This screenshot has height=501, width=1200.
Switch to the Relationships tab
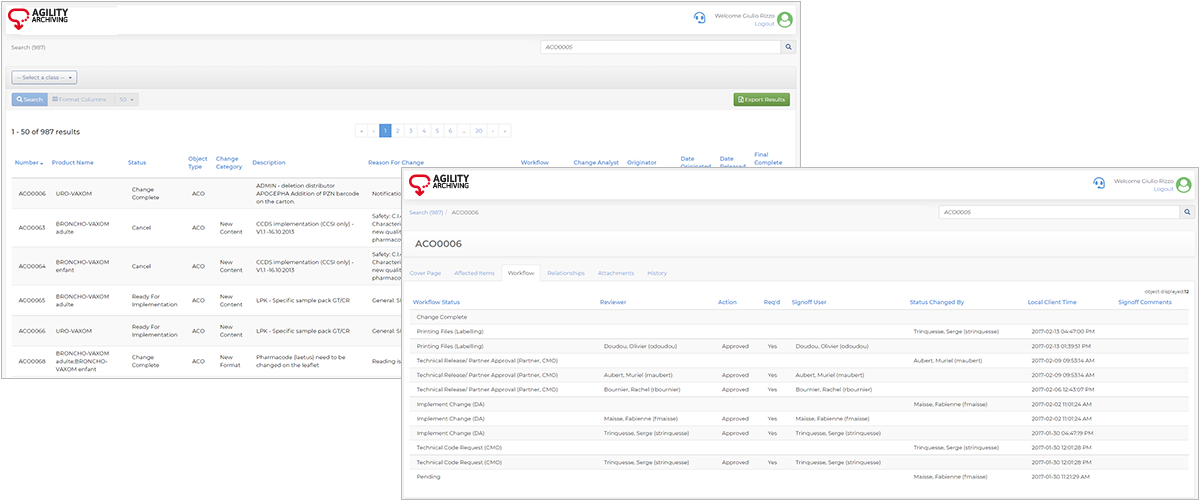566,273
